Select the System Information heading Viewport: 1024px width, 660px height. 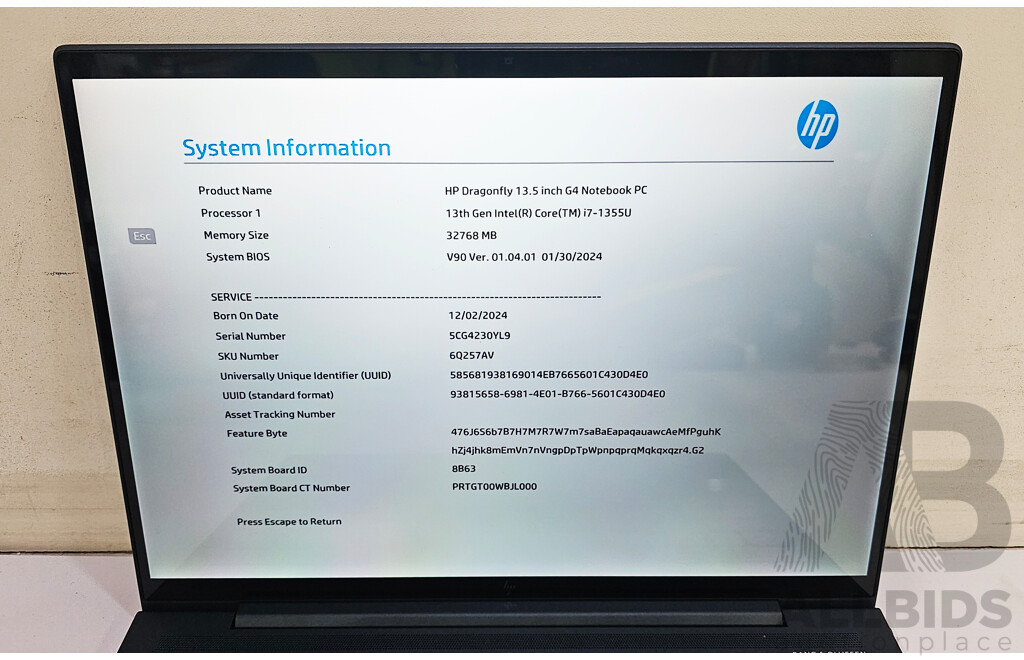point(286,147)
